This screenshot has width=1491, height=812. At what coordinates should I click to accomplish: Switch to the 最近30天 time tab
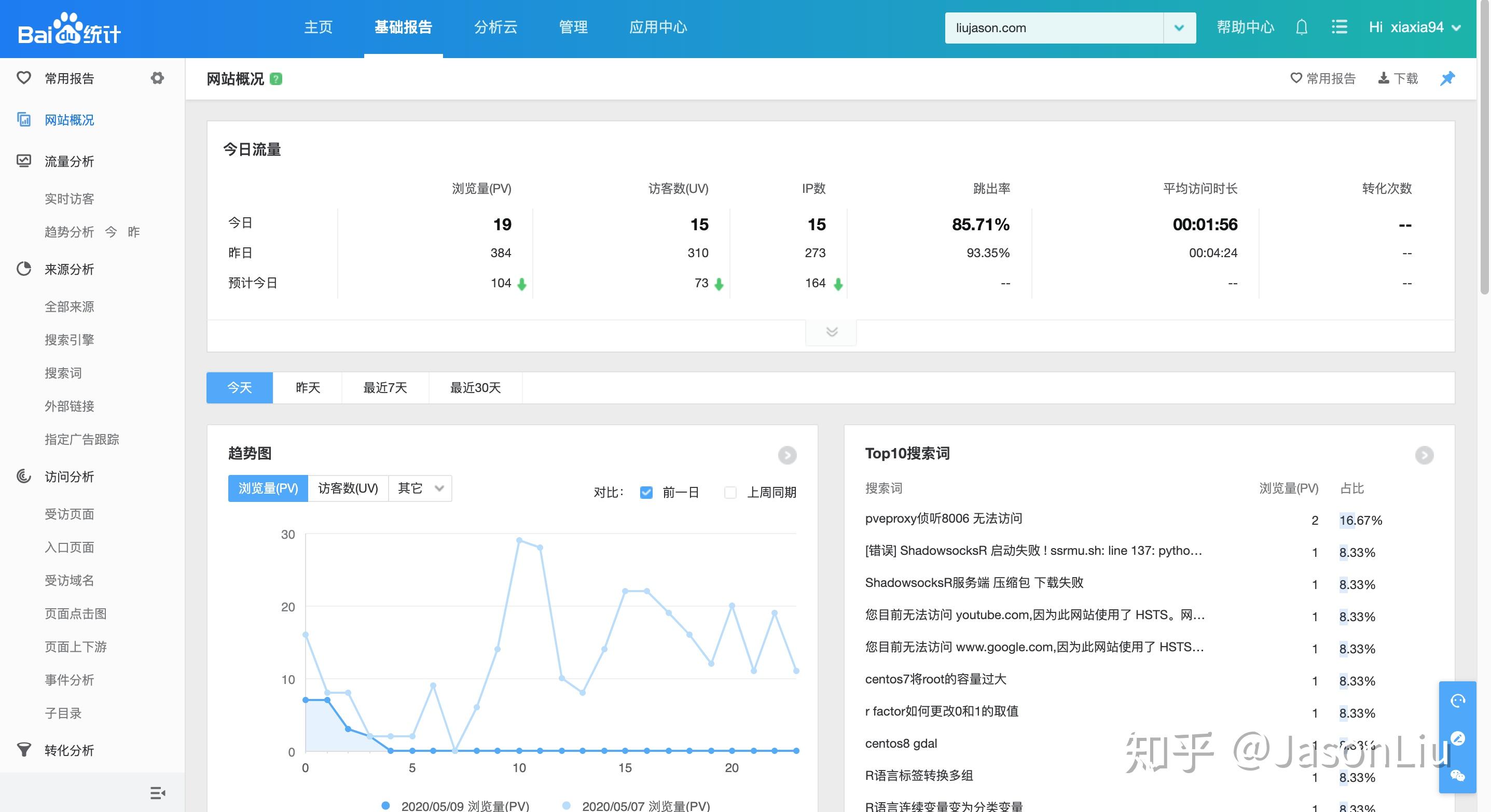(476, 387)
